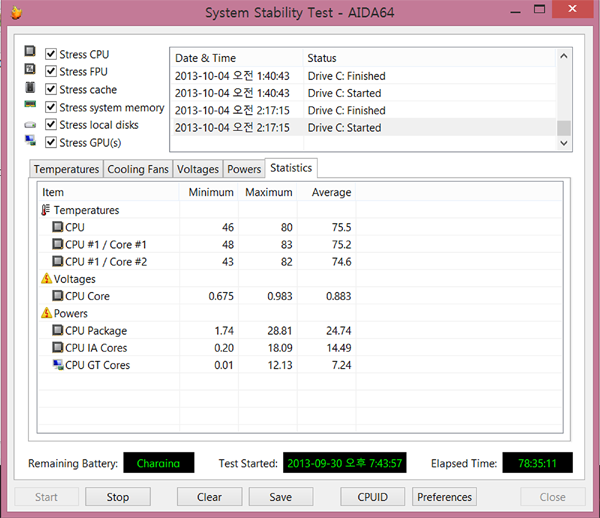Click the chip icon of CPU IA Cores row
This screenshot has width=600, height=518.
click(57, 347)
